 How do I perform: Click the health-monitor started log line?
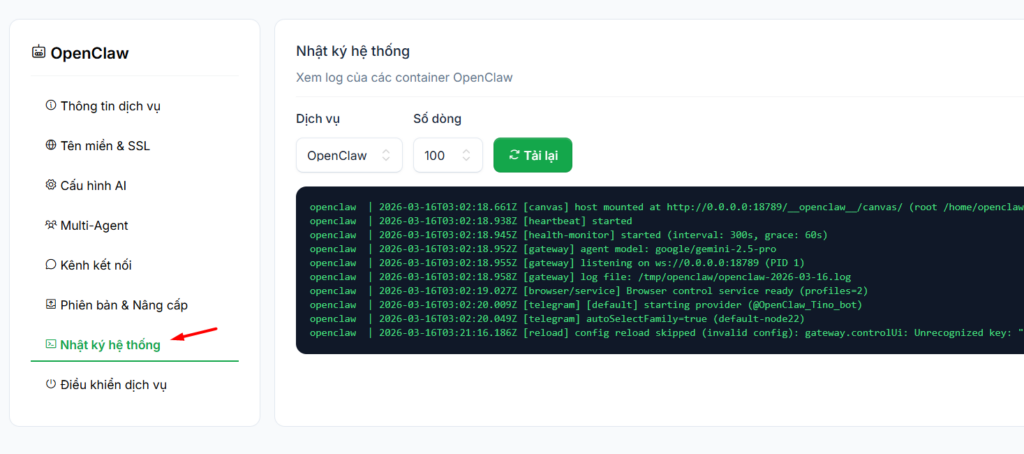coord(569,235)
